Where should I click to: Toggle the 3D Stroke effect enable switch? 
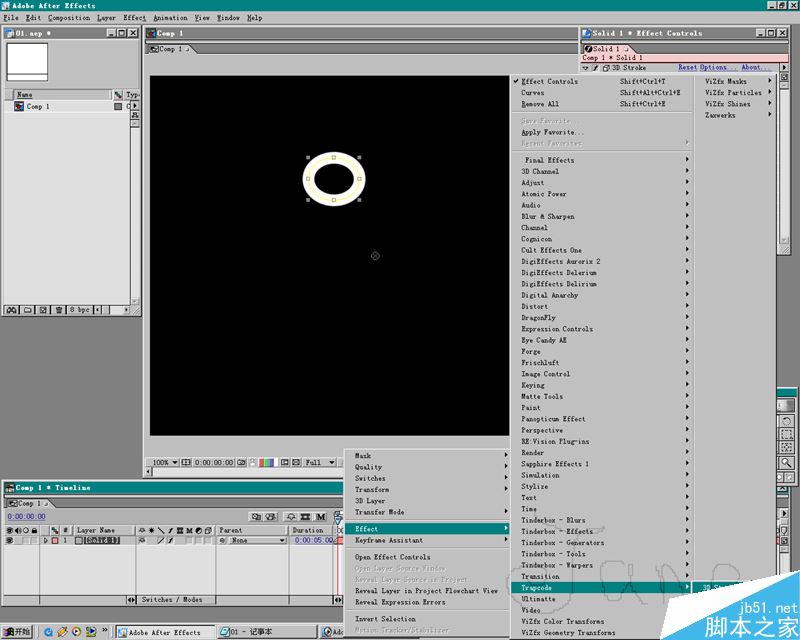(x=594, y=68)
